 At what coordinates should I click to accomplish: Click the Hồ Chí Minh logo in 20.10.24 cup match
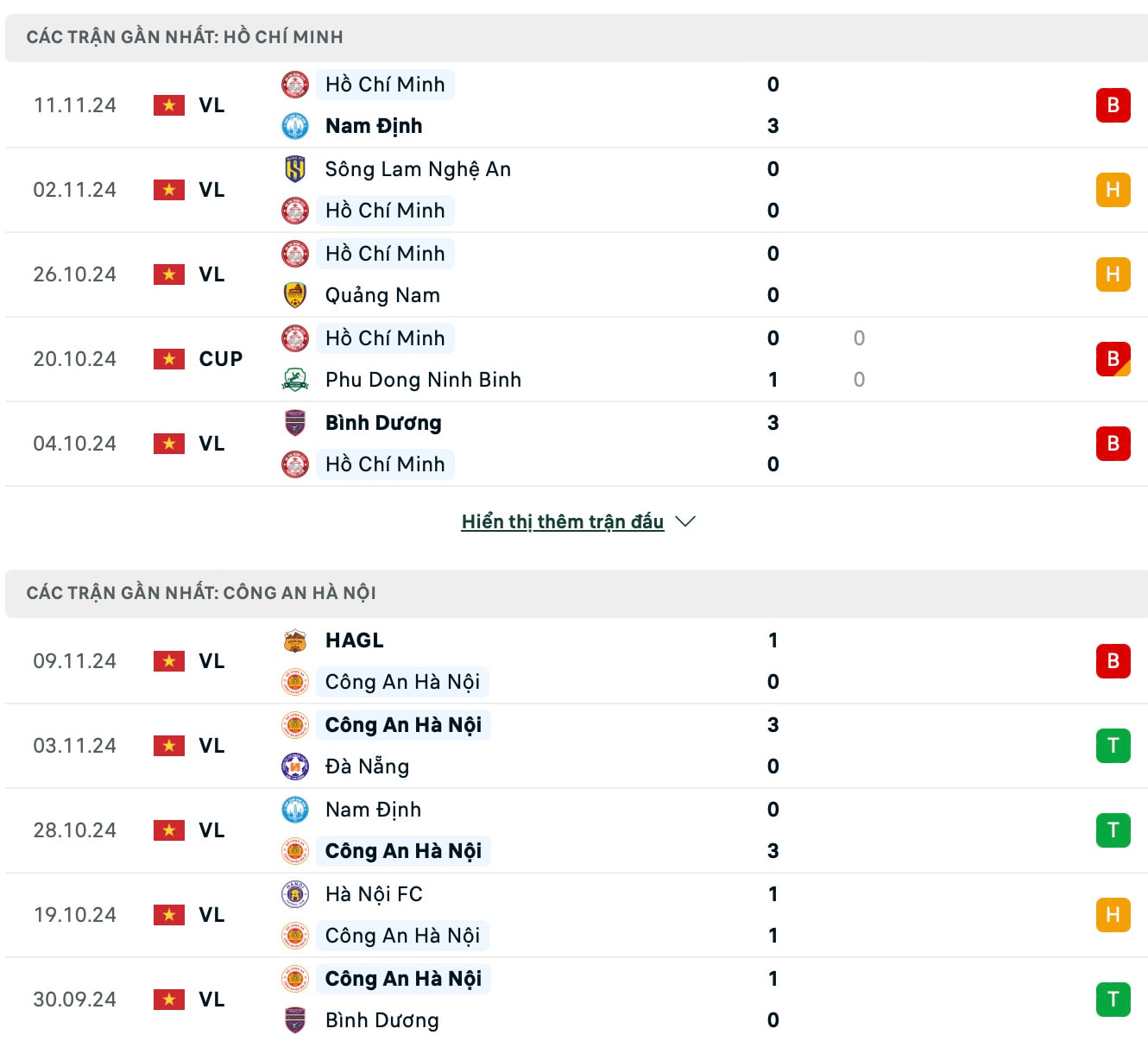coord(295,338)
